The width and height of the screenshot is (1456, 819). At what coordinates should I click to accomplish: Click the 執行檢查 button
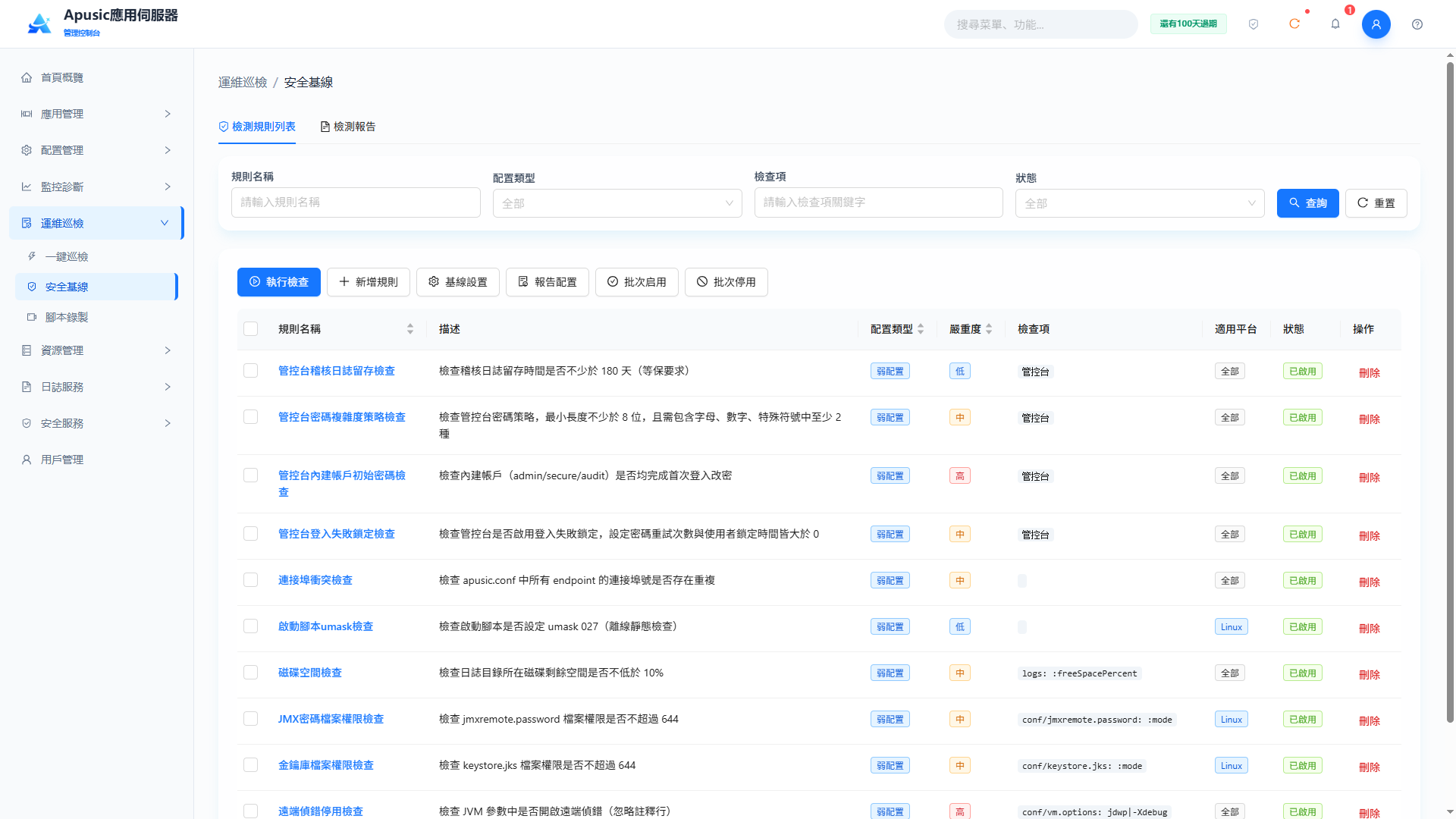pos(279,282)
